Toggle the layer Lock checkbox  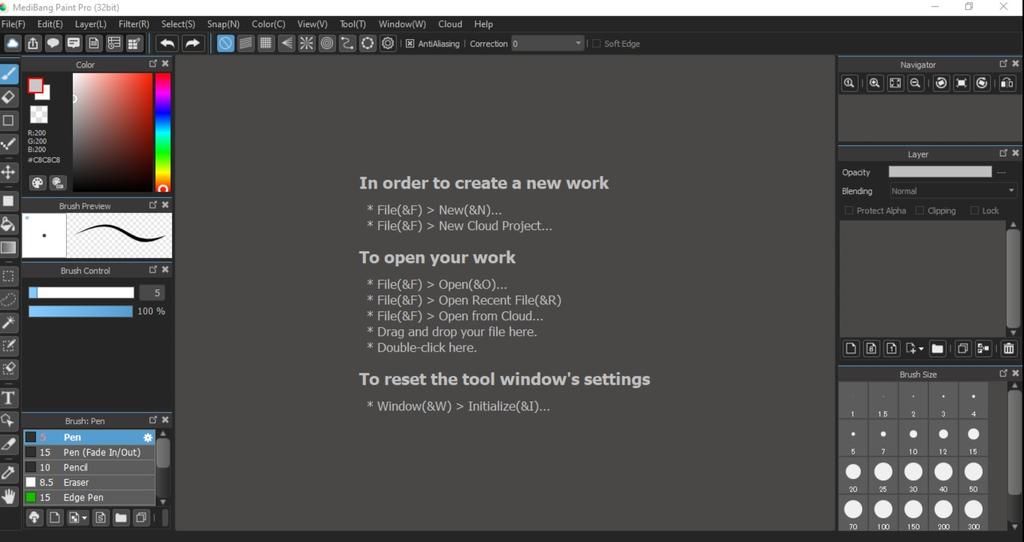[974, 210]
